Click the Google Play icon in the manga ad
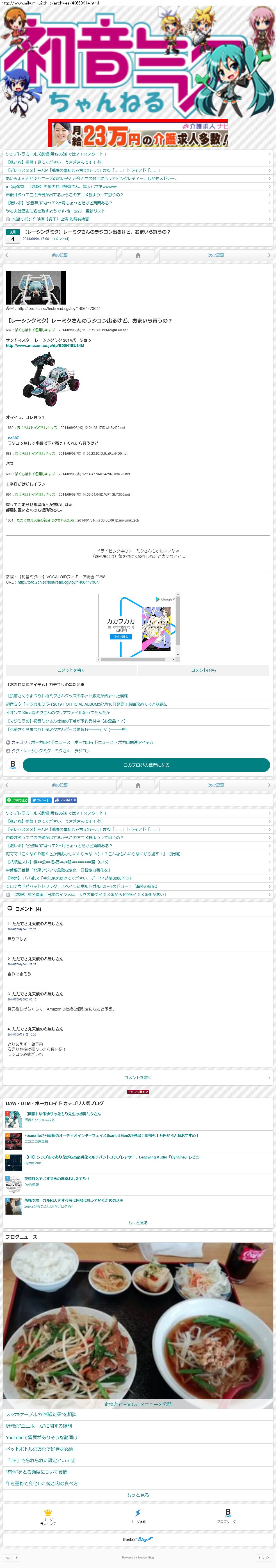 [158, 600]
